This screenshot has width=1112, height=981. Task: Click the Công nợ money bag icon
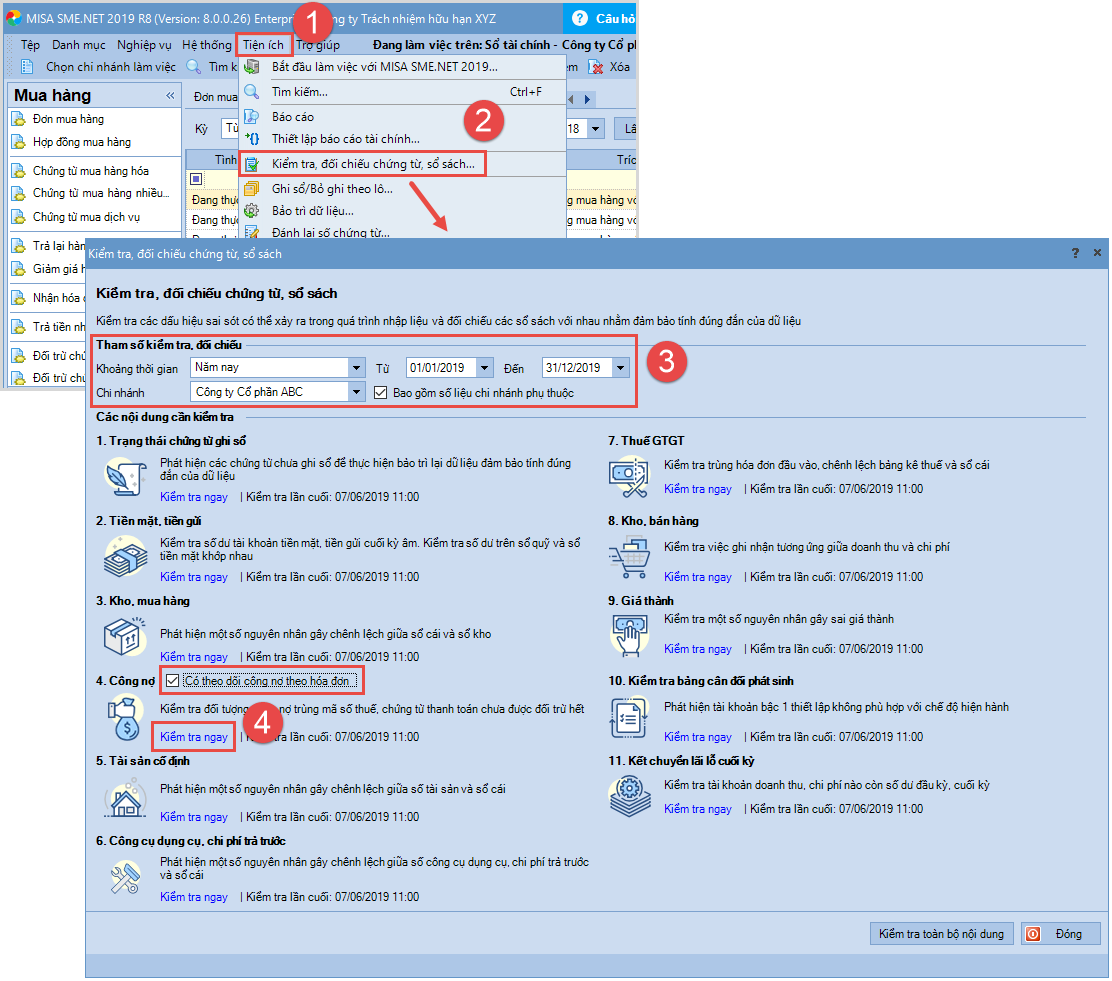click(x=126, y=717)
